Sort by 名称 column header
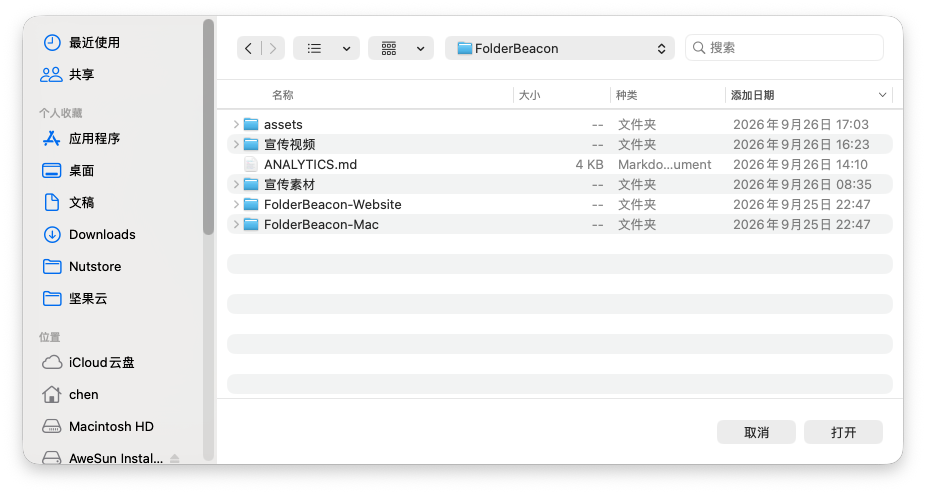 point(283,95)
